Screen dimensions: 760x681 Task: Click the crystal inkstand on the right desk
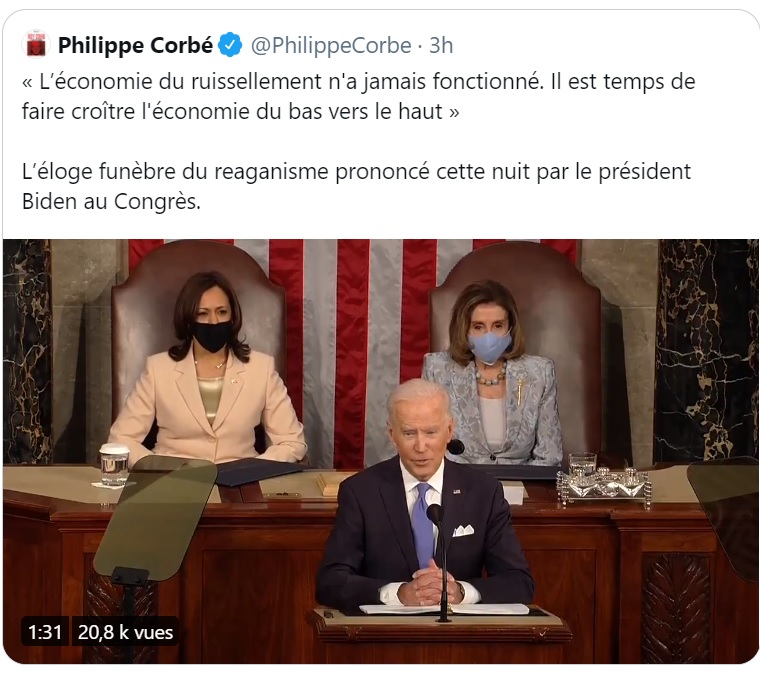pos(604,486)
